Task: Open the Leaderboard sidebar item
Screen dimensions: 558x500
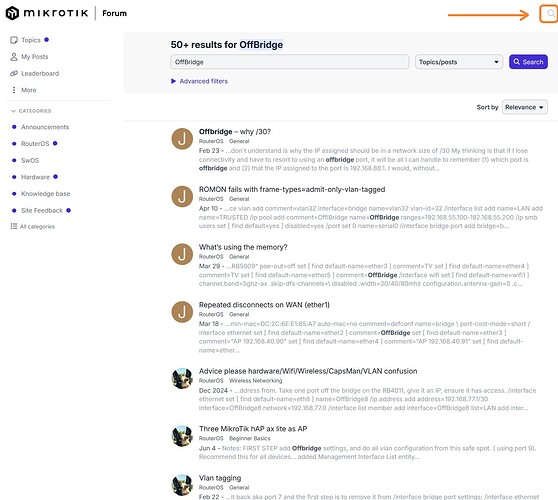Action: point(40,73)
